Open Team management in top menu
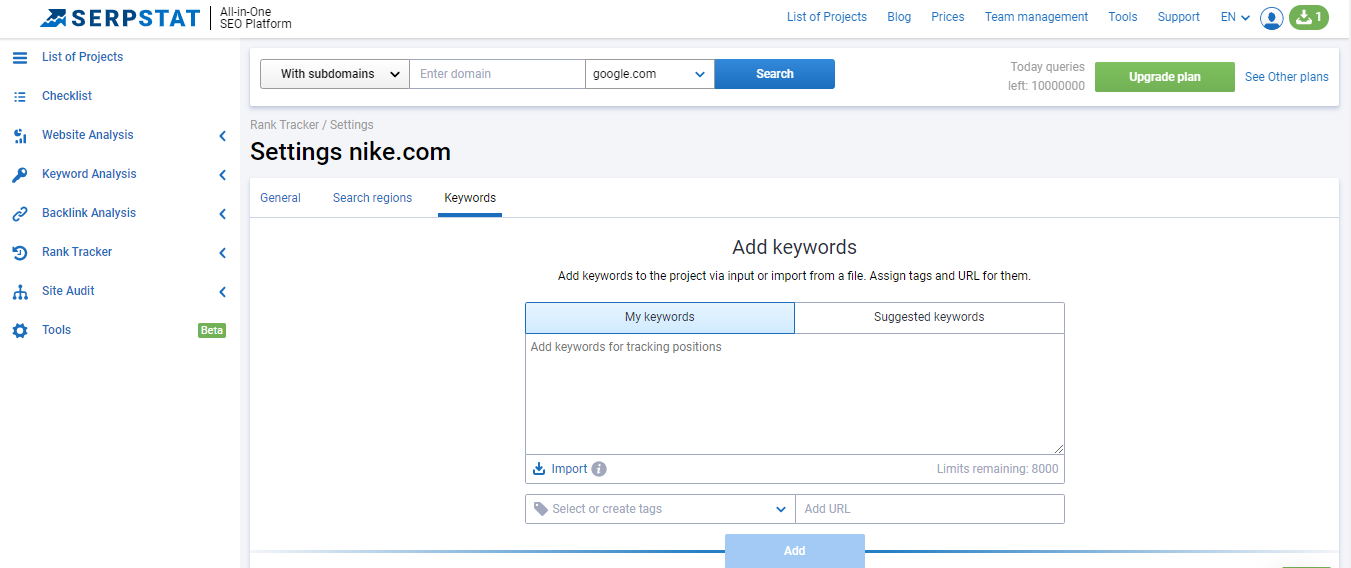Viewport: 1351px width, 568px height. coord(1036,17)
